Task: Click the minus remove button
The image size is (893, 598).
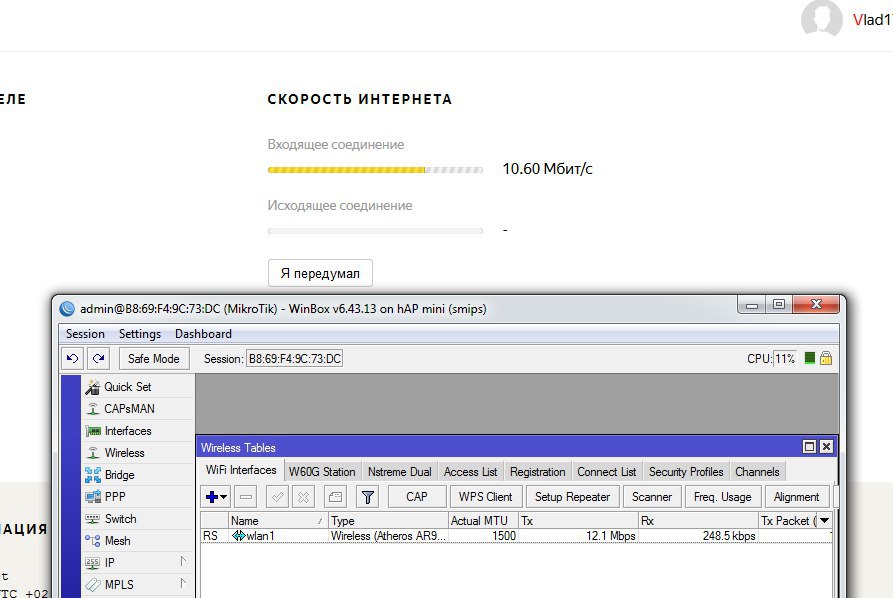Action: [x=246, y=497]
